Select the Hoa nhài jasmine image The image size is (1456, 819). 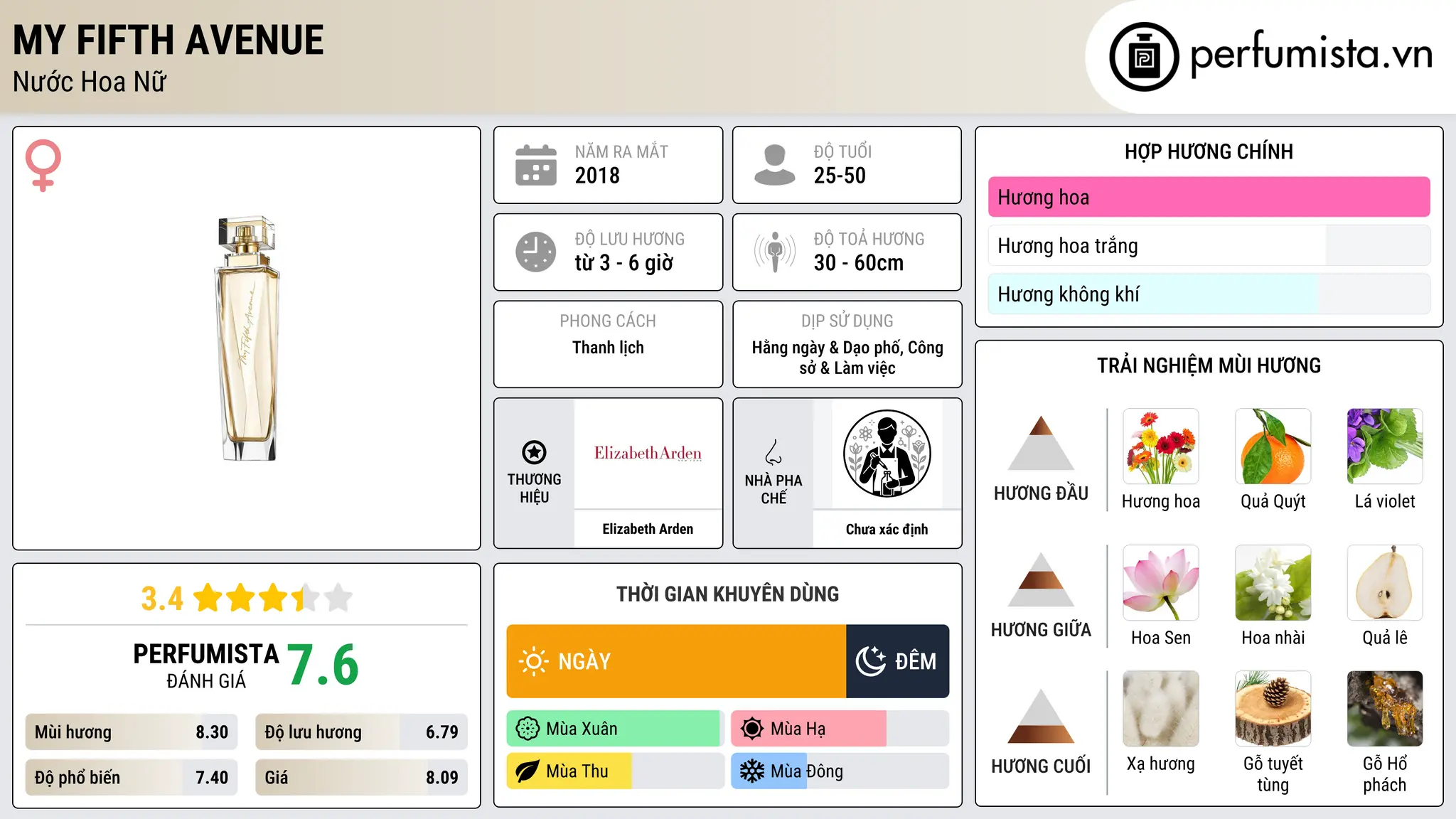coord(1273,583)
